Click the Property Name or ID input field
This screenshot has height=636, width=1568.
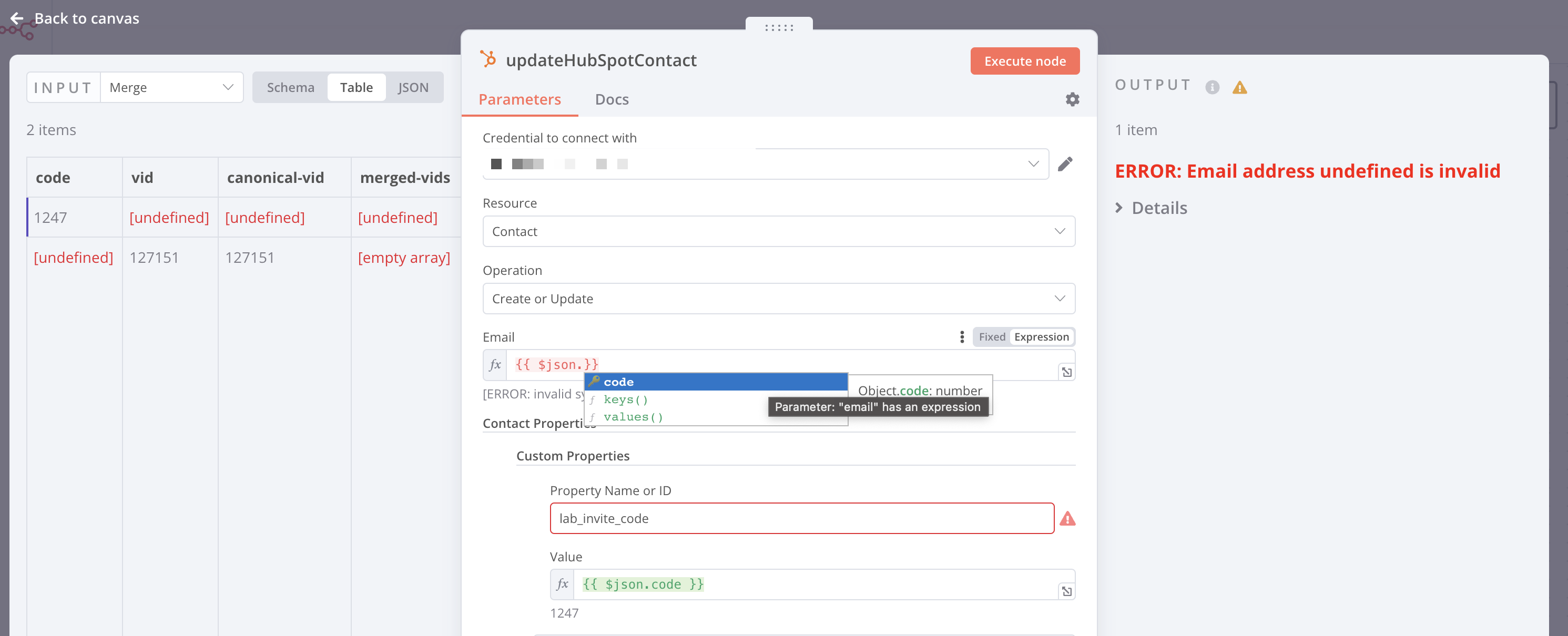[801, 519]
